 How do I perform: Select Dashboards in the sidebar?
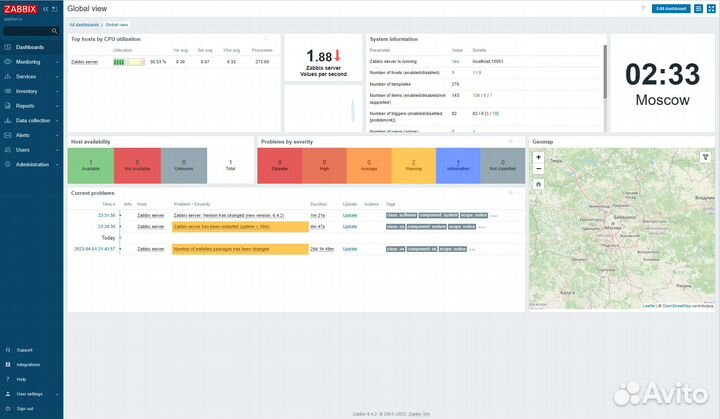click(29, 47)
